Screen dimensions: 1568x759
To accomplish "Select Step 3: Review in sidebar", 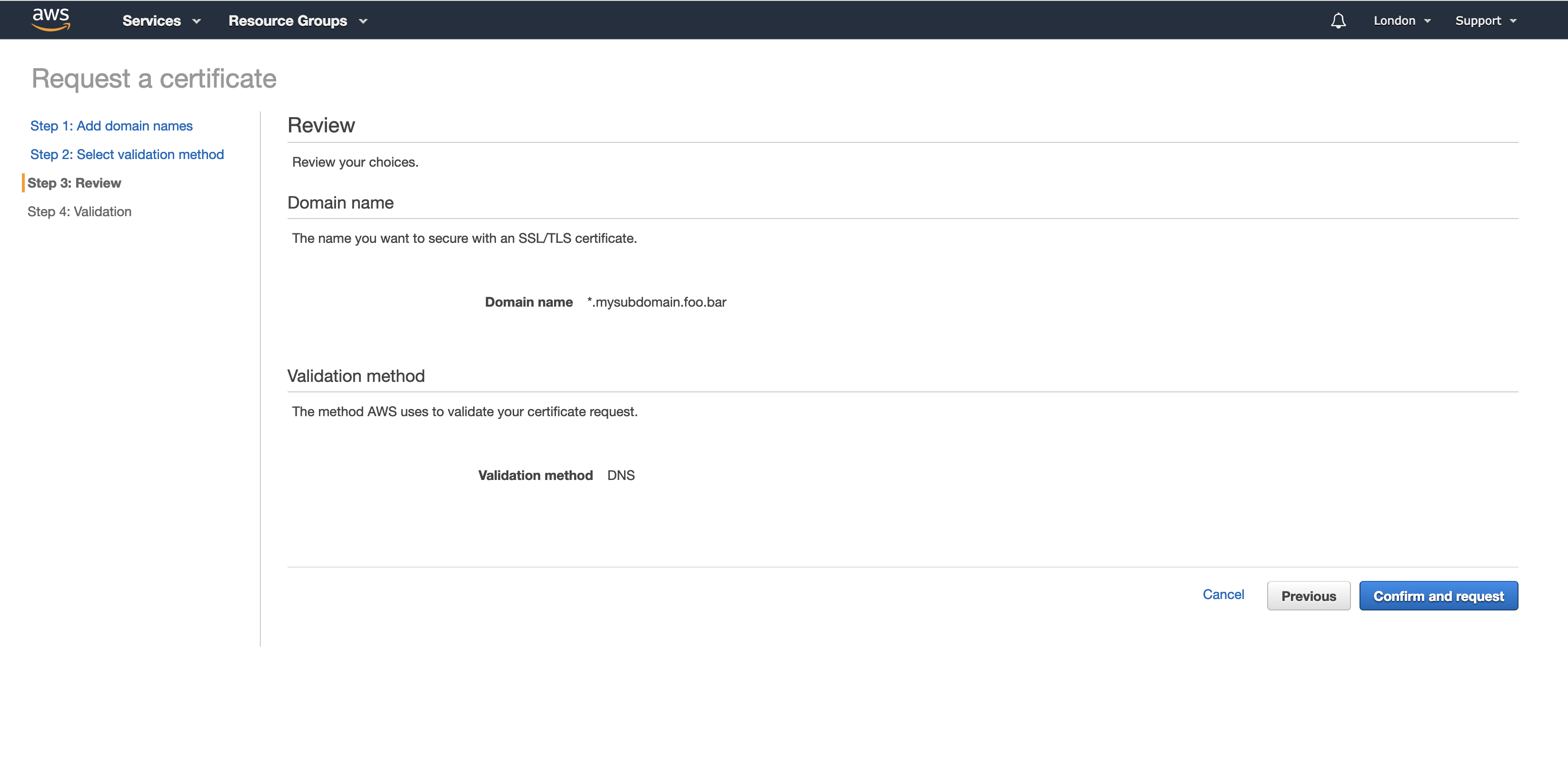I will pyautogui.click(x=74, y=183).
